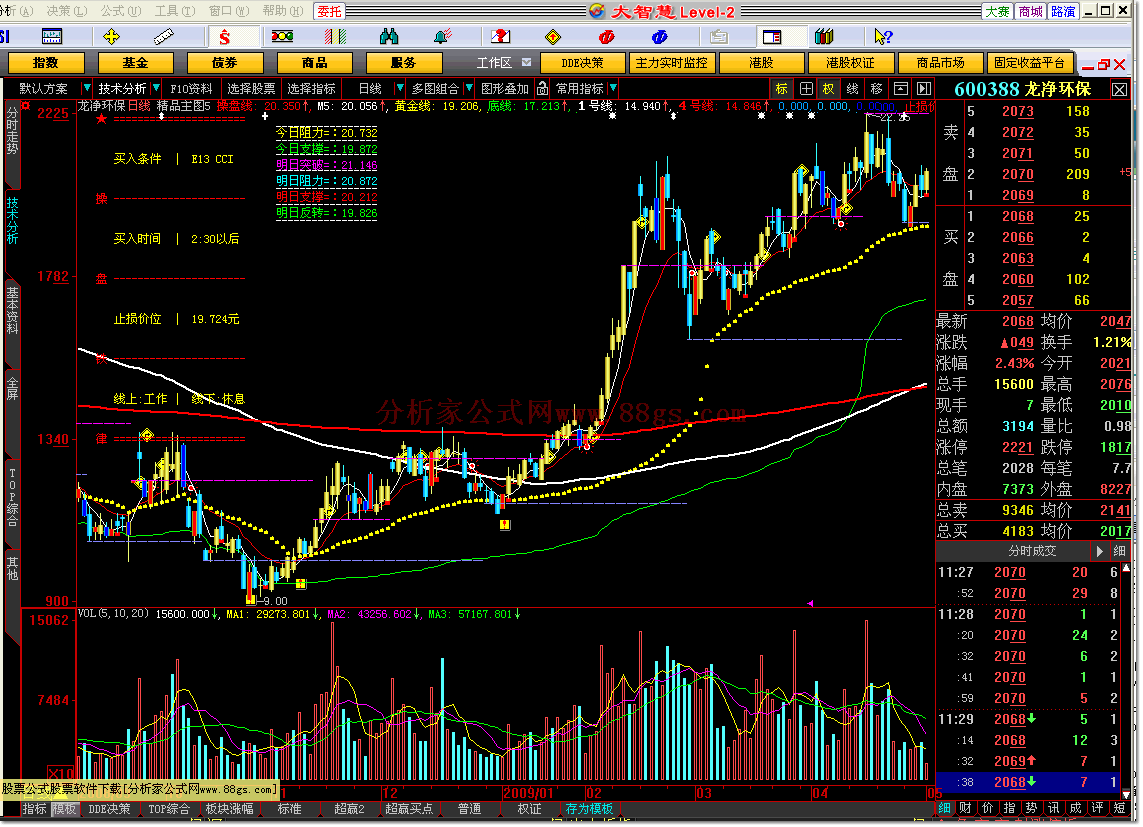Image resolution: width=1143 pixels, height=827 pixels.
Task: Click the 商品 yellow button
Action: tap(314, 63)
